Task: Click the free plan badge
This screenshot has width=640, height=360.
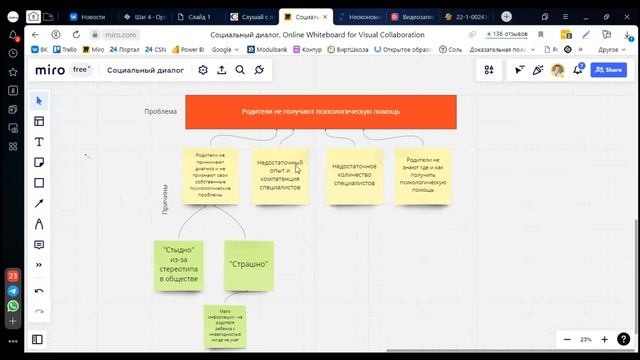Action: coord(81,70)
